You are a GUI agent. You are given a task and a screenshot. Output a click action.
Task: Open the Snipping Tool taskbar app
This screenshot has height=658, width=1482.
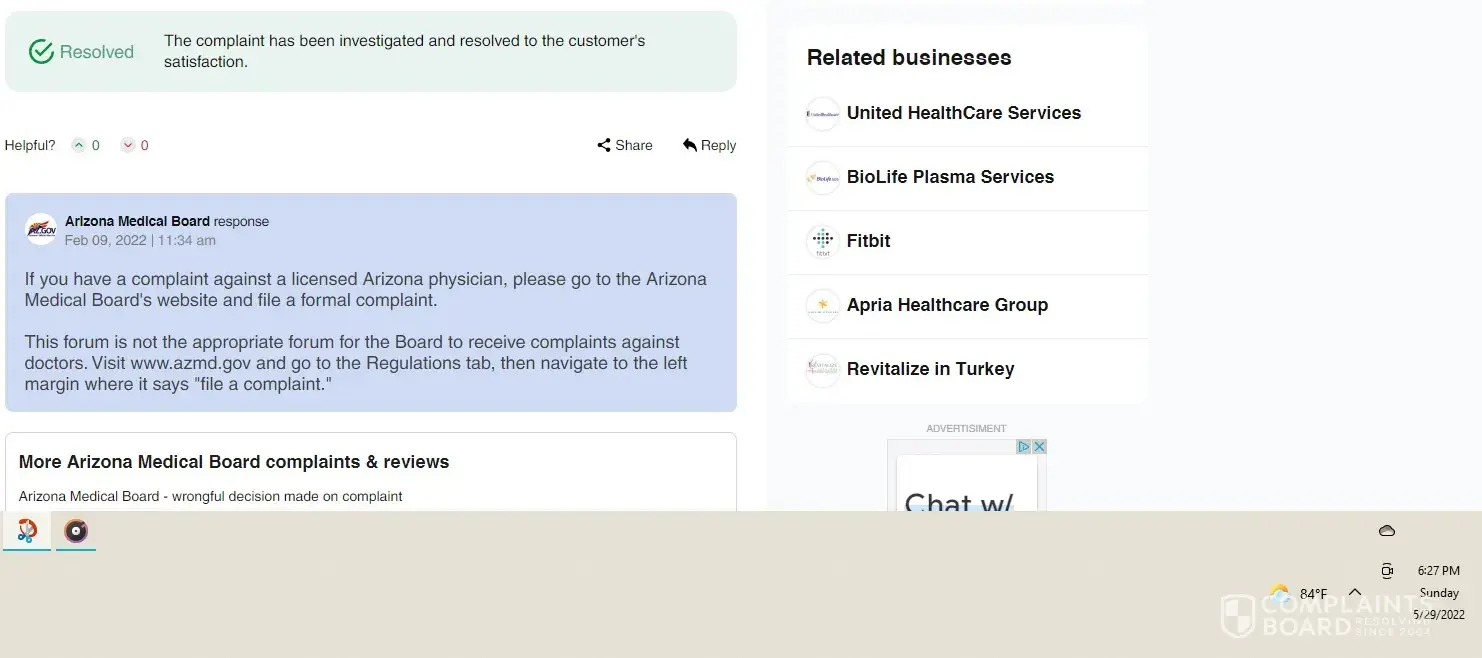click(x=27, y=530)
